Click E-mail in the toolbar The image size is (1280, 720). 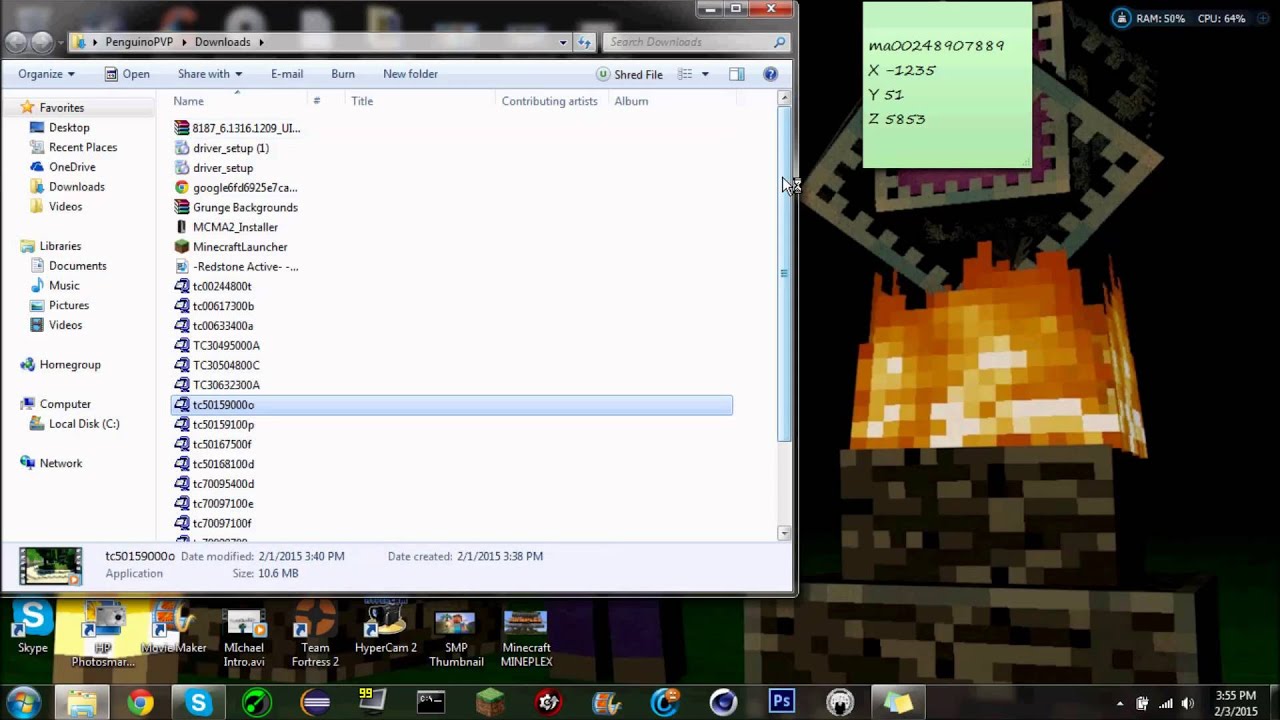point(287,74)
